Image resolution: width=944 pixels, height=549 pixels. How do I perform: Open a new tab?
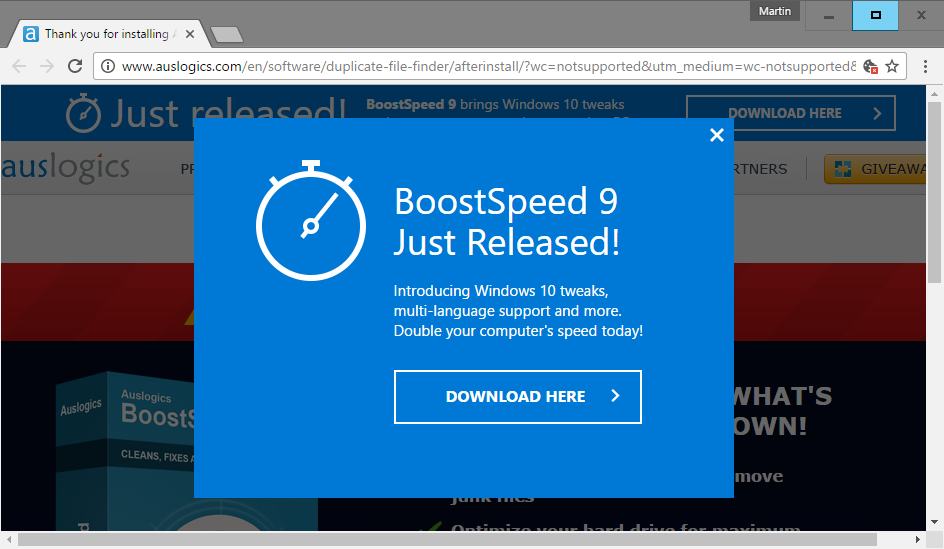(228, 34)
